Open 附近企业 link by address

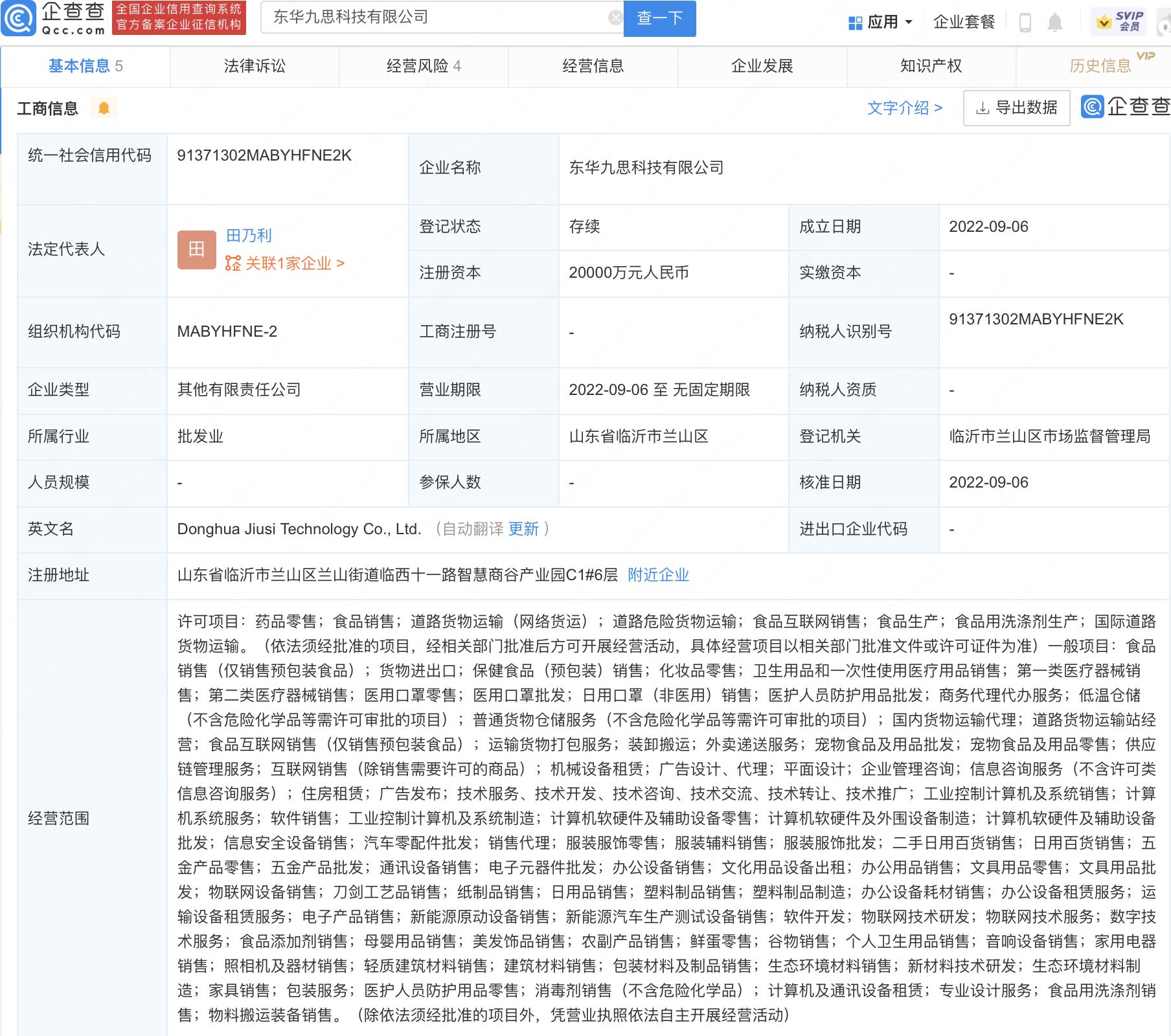click(658, 575)
